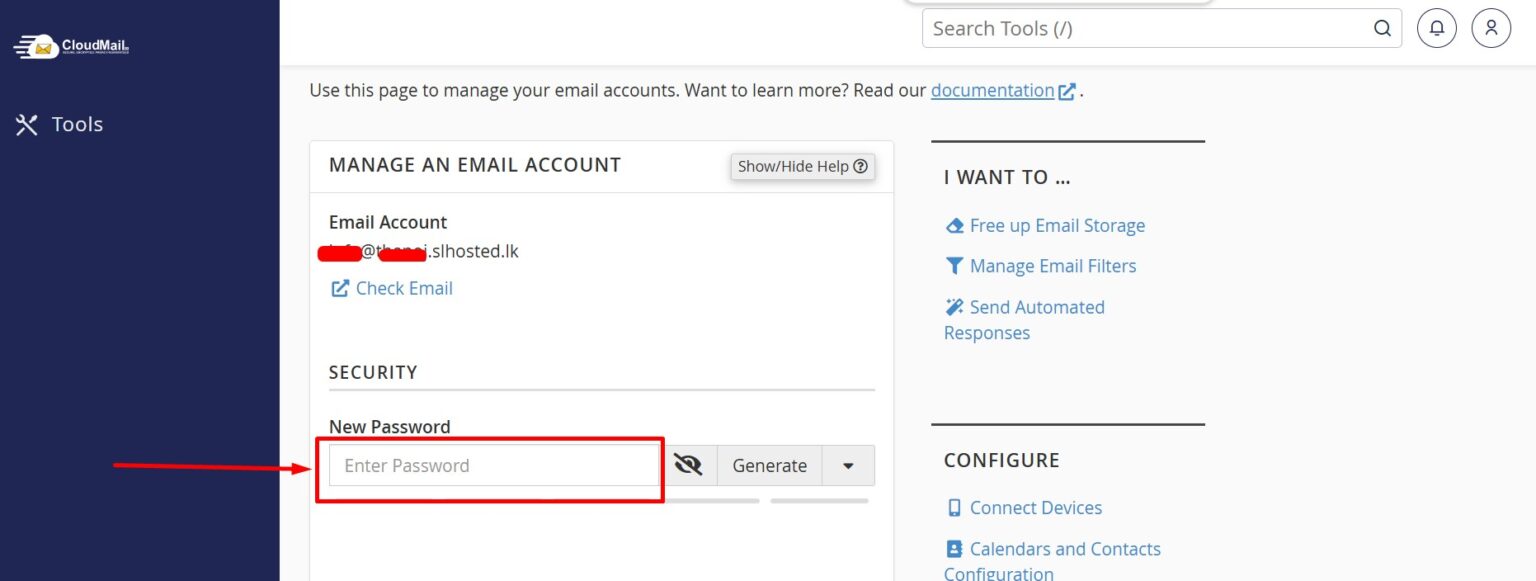1536x581 pixels.
Task: Click Connect Devices link
Action: coord(1035,508)
